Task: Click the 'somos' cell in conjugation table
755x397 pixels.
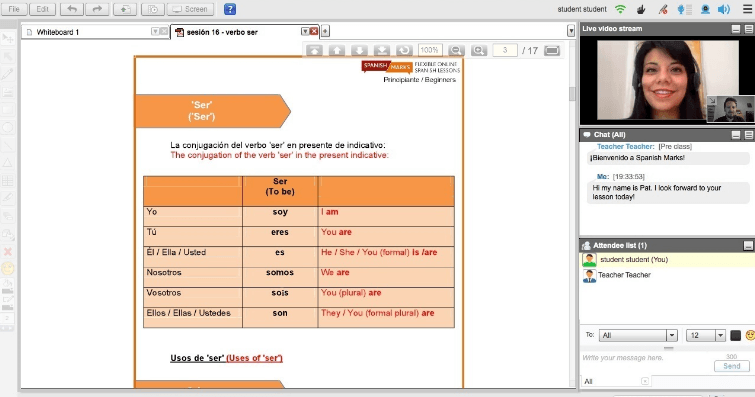Action: (280, 273)
